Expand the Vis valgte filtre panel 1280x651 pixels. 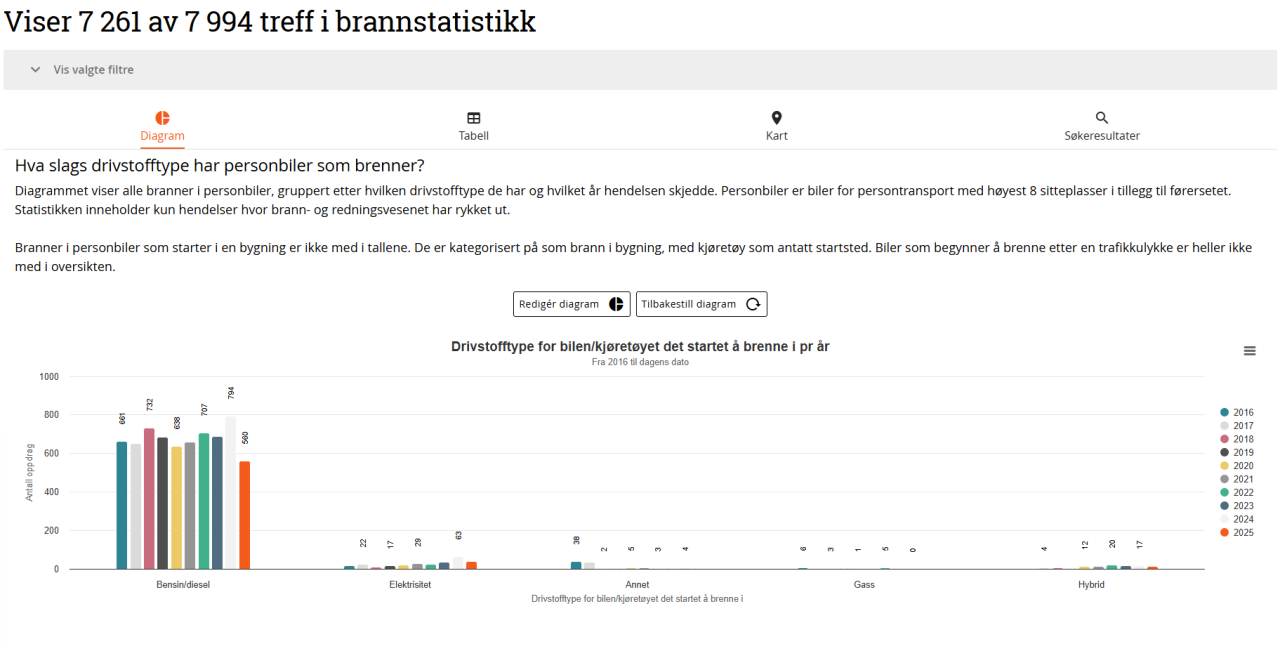93,70
